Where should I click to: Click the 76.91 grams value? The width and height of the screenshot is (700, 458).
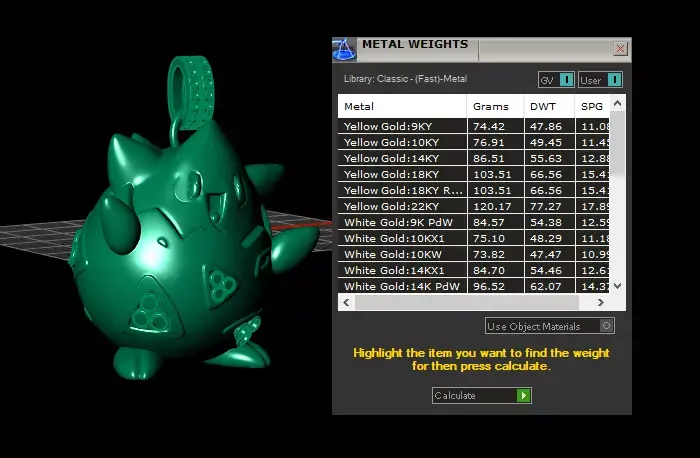489,142
